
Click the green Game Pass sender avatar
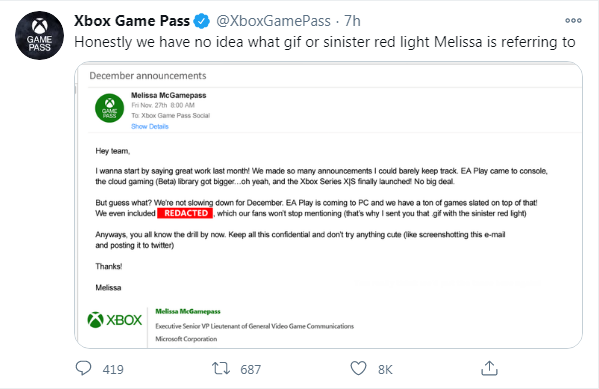click(x=110, y=108)
